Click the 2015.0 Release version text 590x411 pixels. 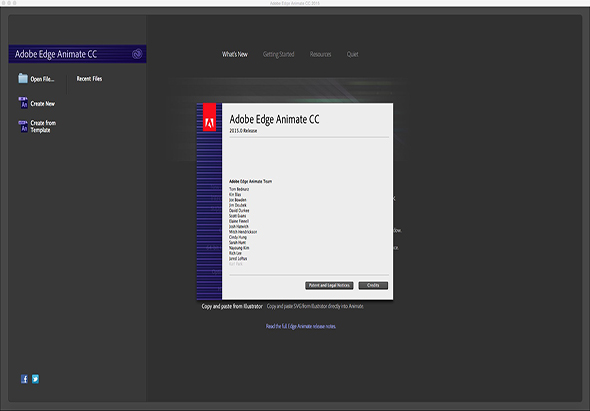pos(243,131)
